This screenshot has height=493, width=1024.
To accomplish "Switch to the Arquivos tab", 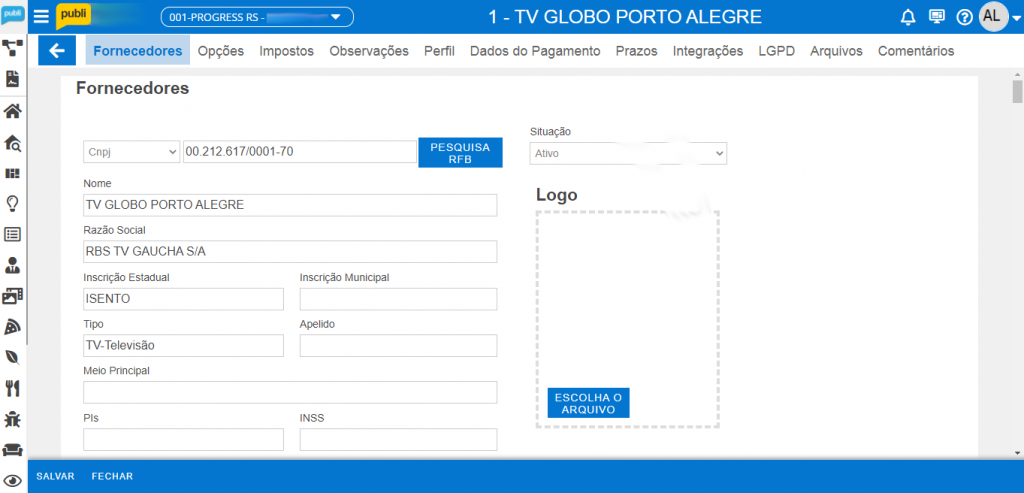I will pos(837,51).
